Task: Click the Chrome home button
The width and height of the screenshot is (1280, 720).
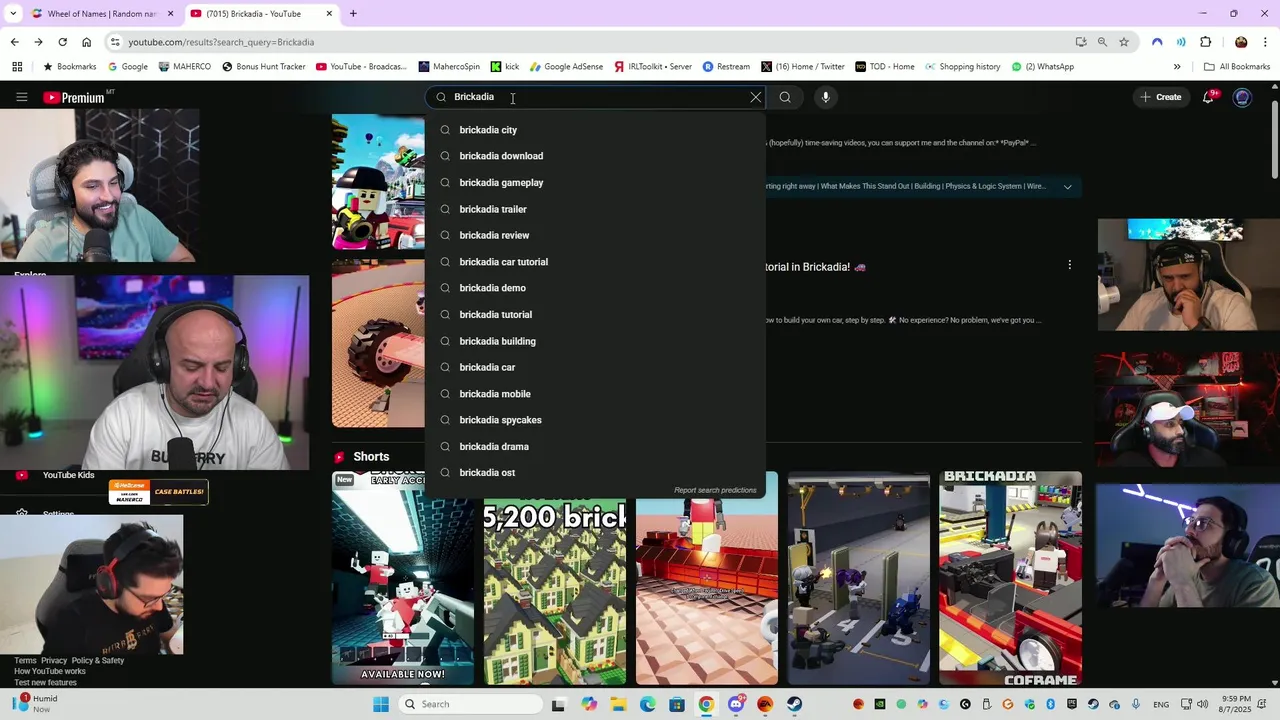Action: tap(86, 42)
